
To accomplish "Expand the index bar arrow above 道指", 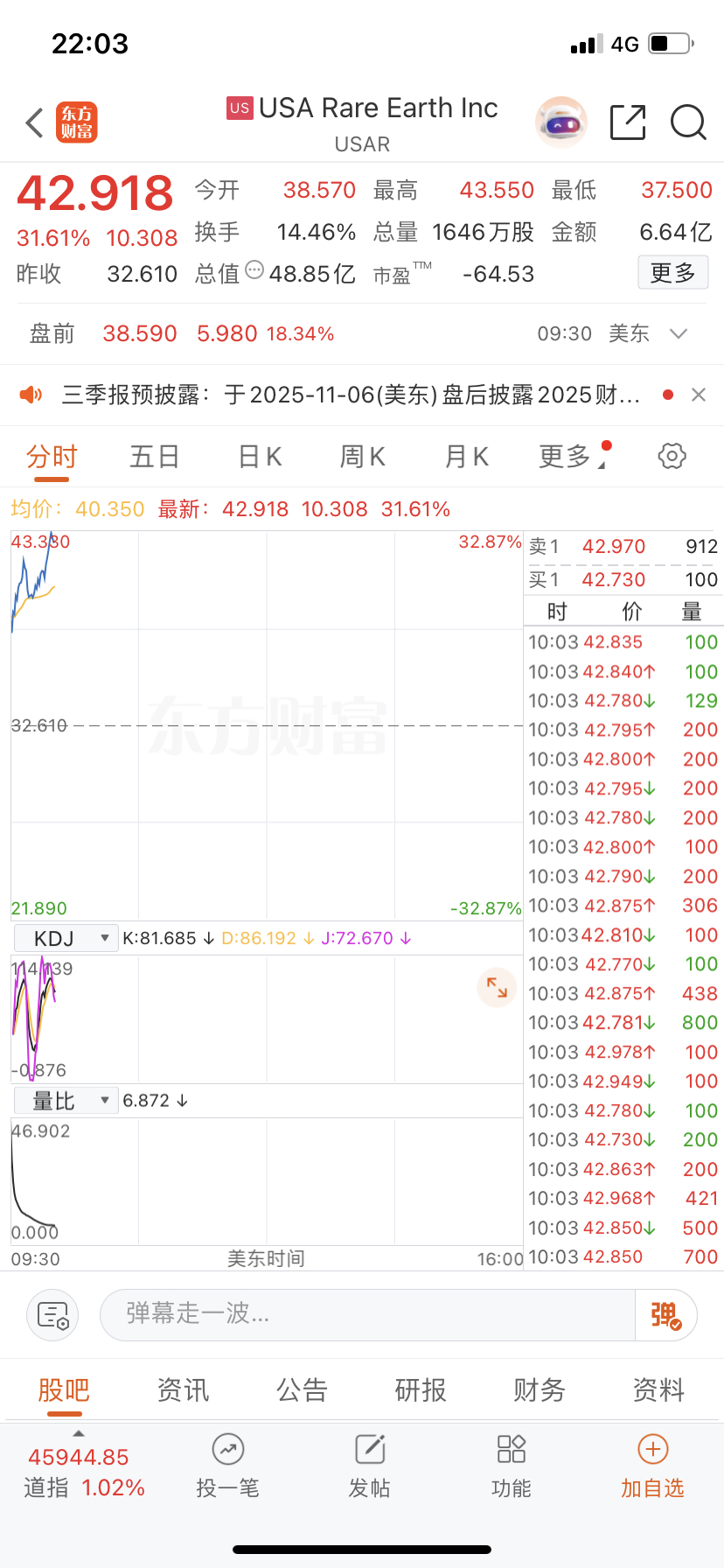I will pos(79,1433).
